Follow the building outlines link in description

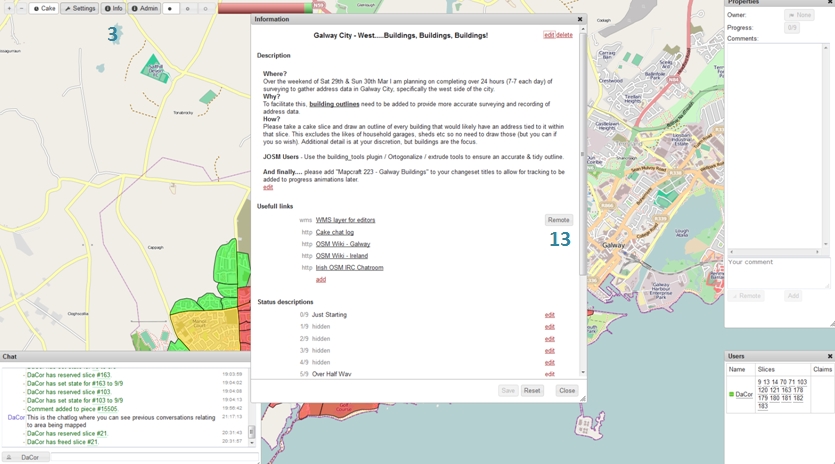[334, 104]
